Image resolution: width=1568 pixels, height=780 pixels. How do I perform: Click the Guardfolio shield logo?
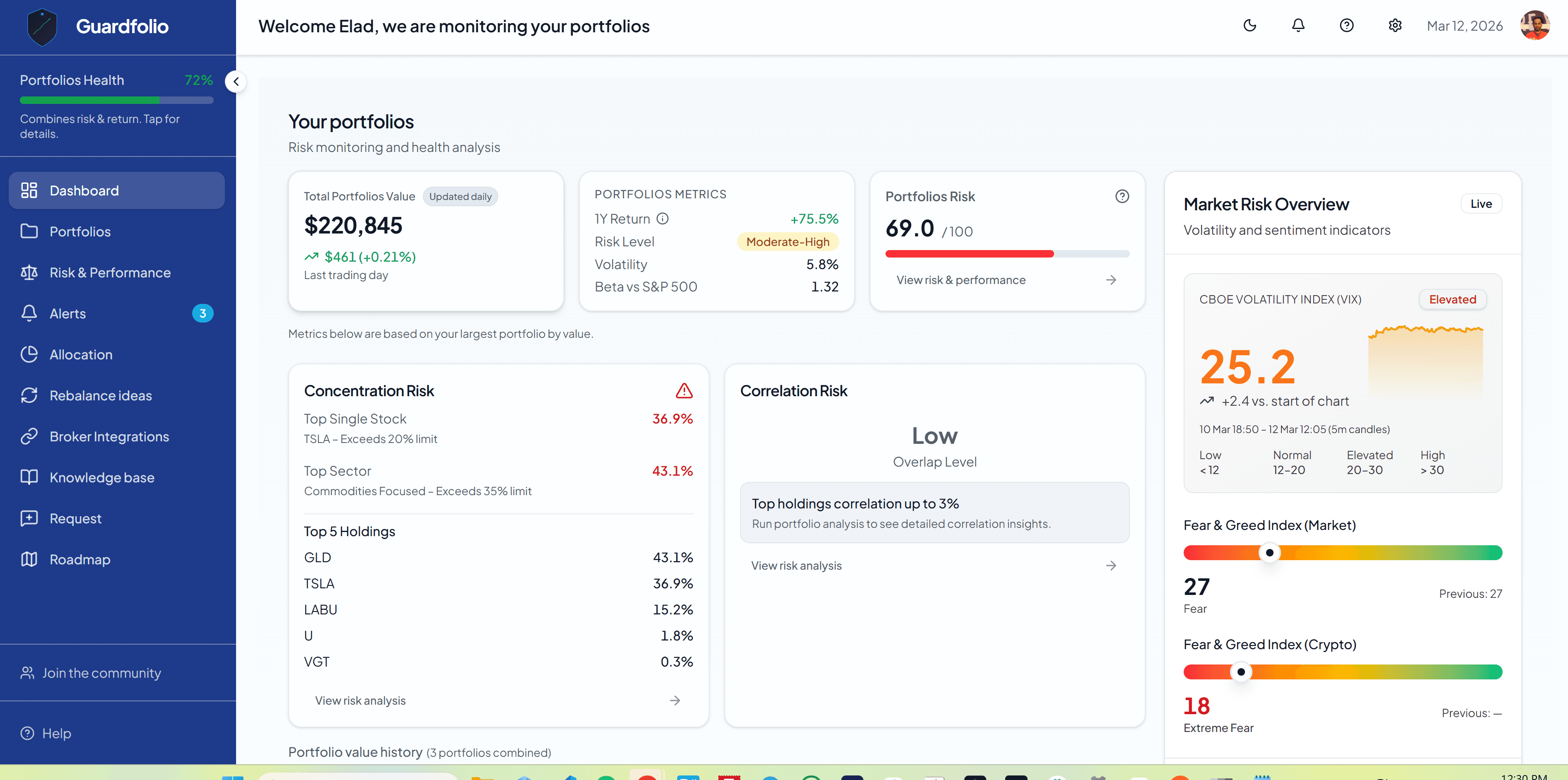(42, 27)
